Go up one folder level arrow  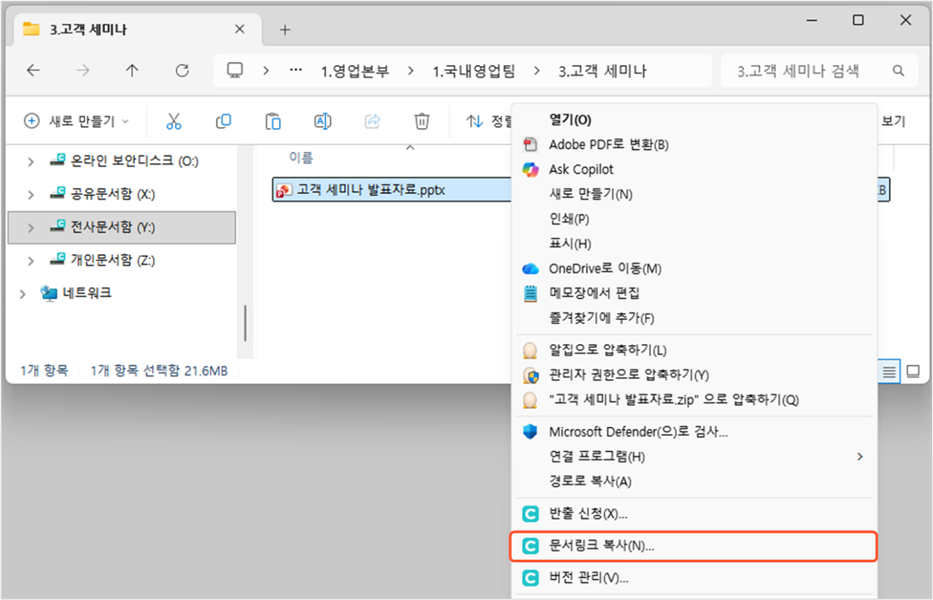tap(132, 71)
